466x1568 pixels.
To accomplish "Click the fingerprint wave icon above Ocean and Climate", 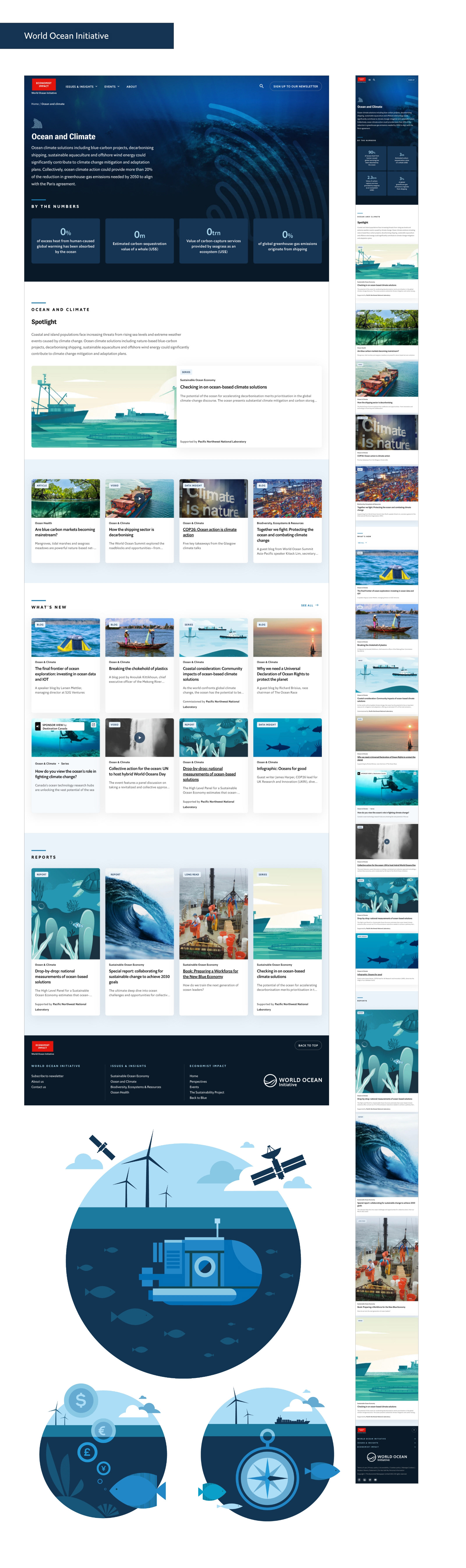I will pos(37,123).
